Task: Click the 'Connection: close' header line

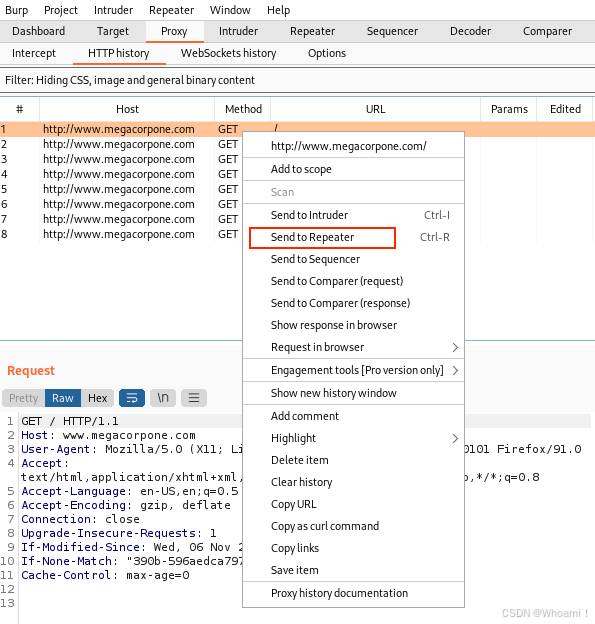Action: click(80, 519)
